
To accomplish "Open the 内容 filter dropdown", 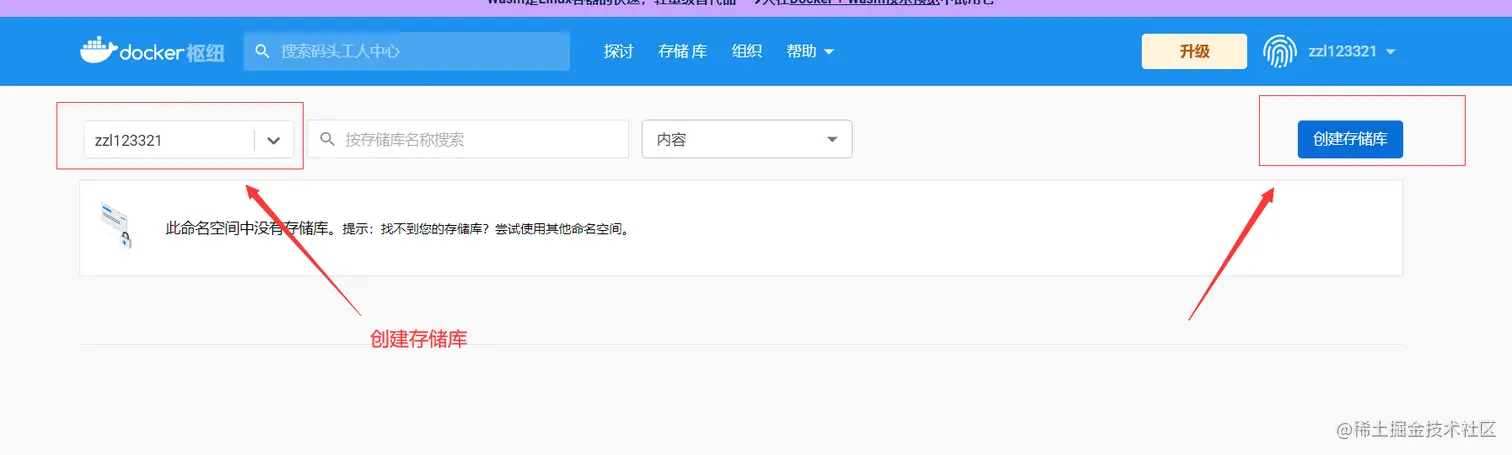I will pos(747,140).
